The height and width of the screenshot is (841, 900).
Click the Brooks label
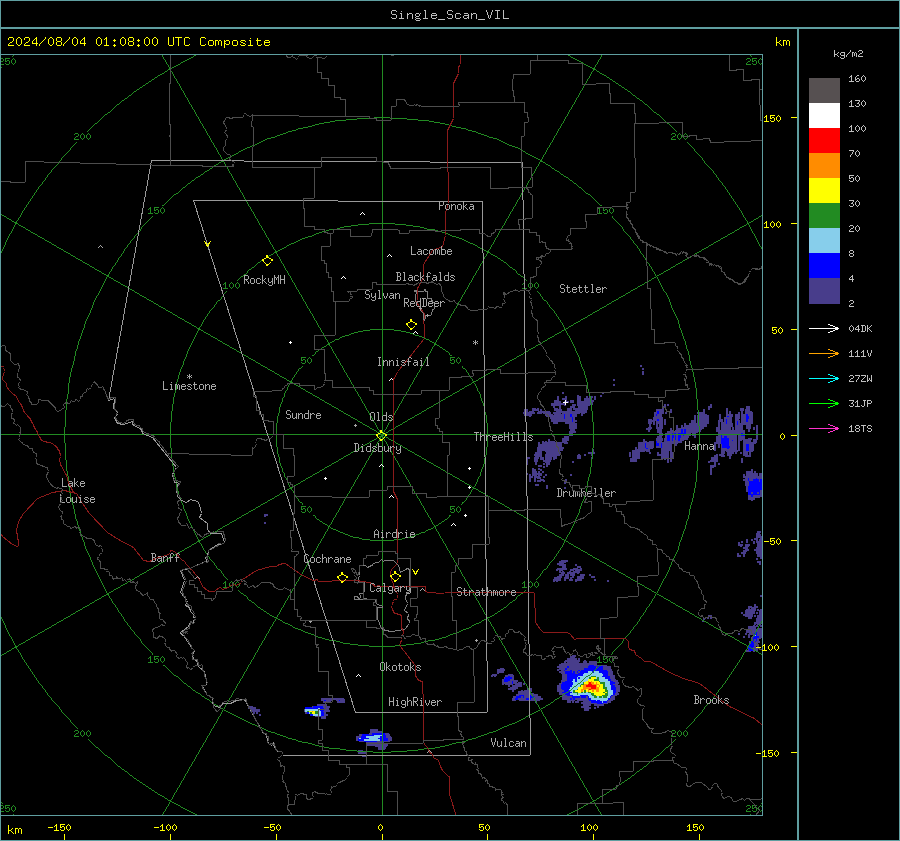[711, 700]
